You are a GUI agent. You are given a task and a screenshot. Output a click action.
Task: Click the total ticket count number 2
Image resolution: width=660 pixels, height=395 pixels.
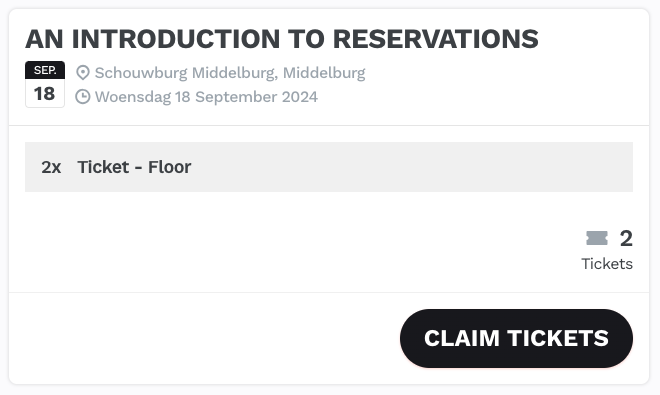point(626,238)
